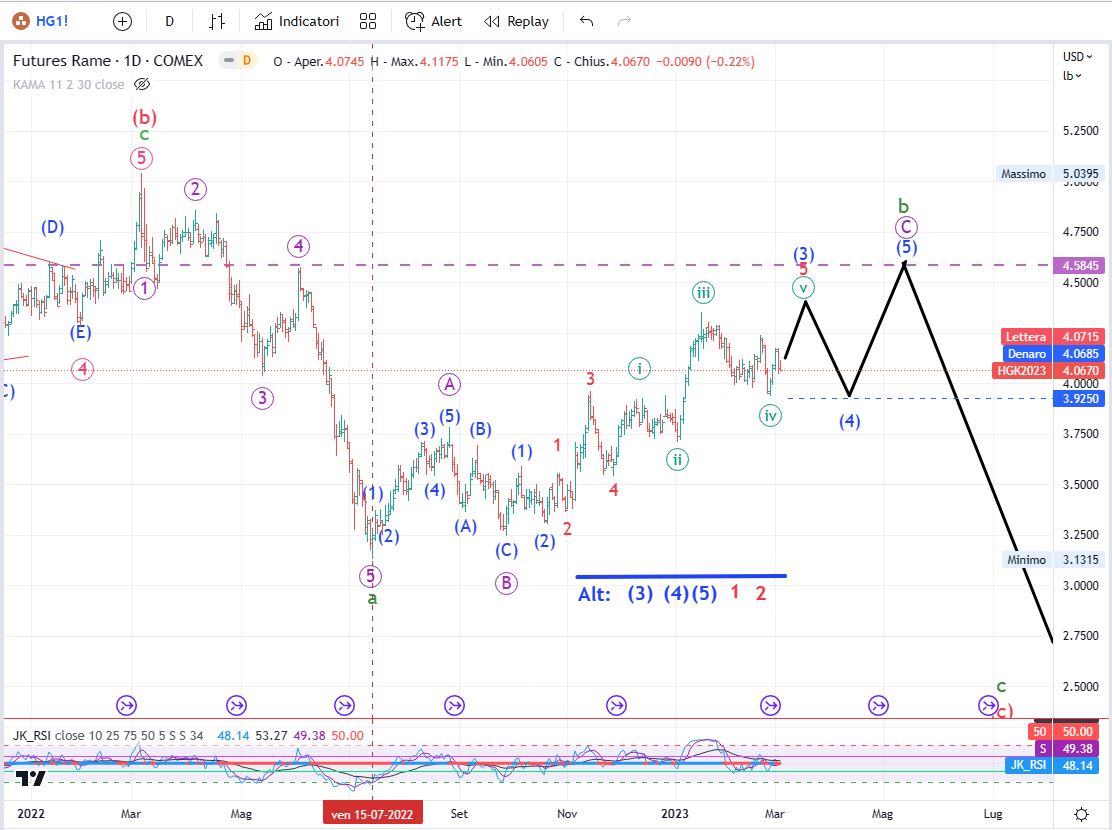
Task: Click the add symbol plus icon
Action: [122, 21]
